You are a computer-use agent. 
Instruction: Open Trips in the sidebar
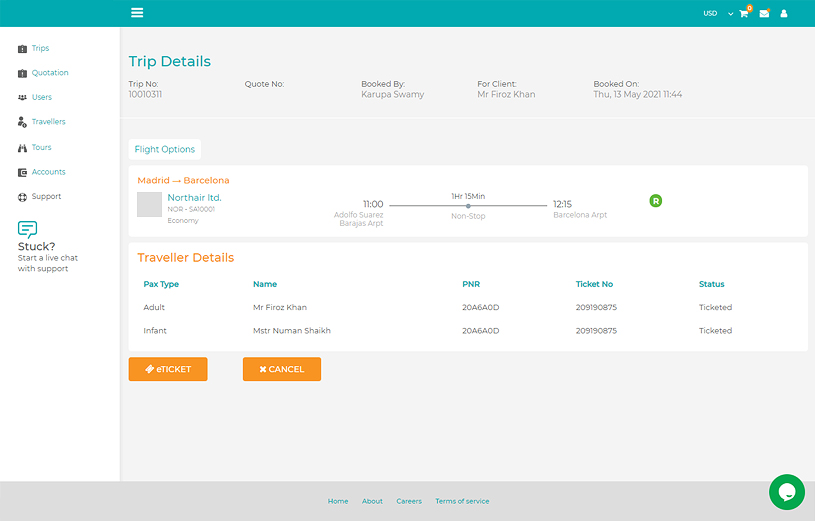pyautogui.click(x=41, y=48)
